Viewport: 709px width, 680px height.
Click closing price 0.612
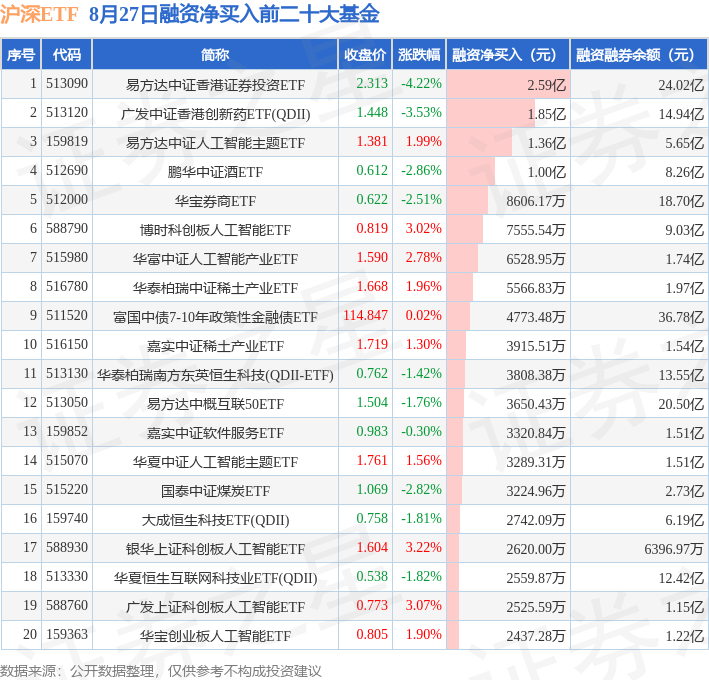coord(372,170)
